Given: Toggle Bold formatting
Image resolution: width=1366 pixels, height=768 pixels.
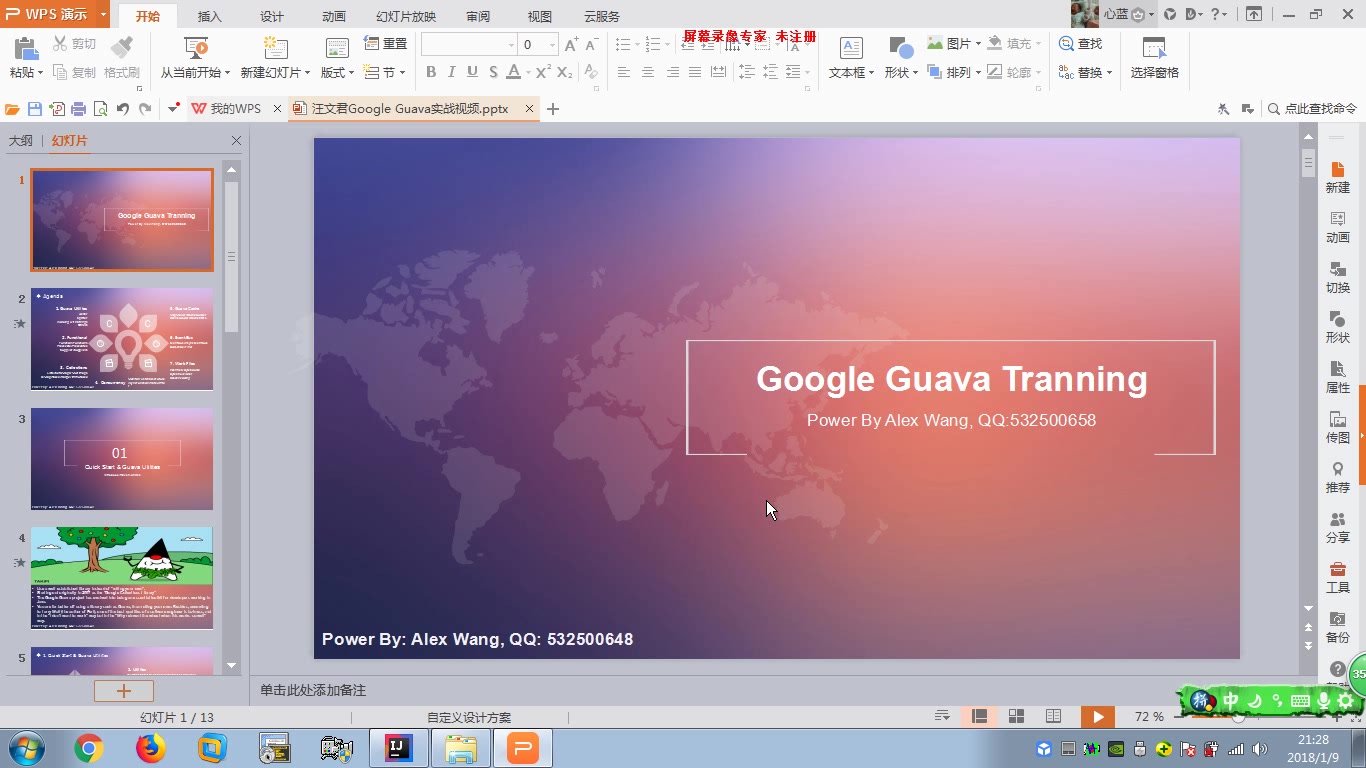Looking at the screenshot, I should (431, 72).
